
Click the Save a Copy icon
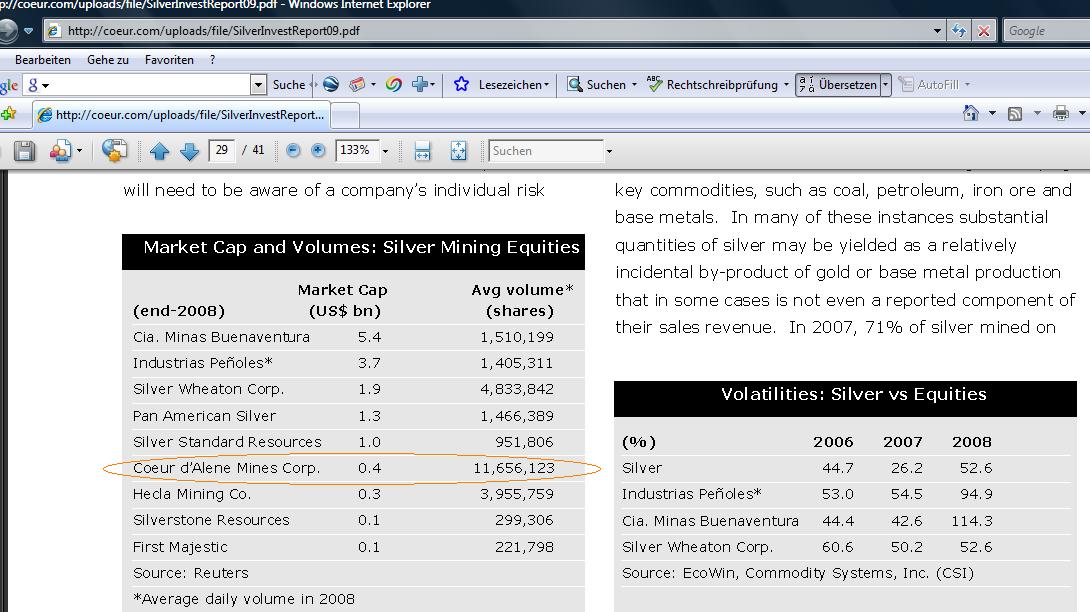pyautogui.click(x=24, y=150)
